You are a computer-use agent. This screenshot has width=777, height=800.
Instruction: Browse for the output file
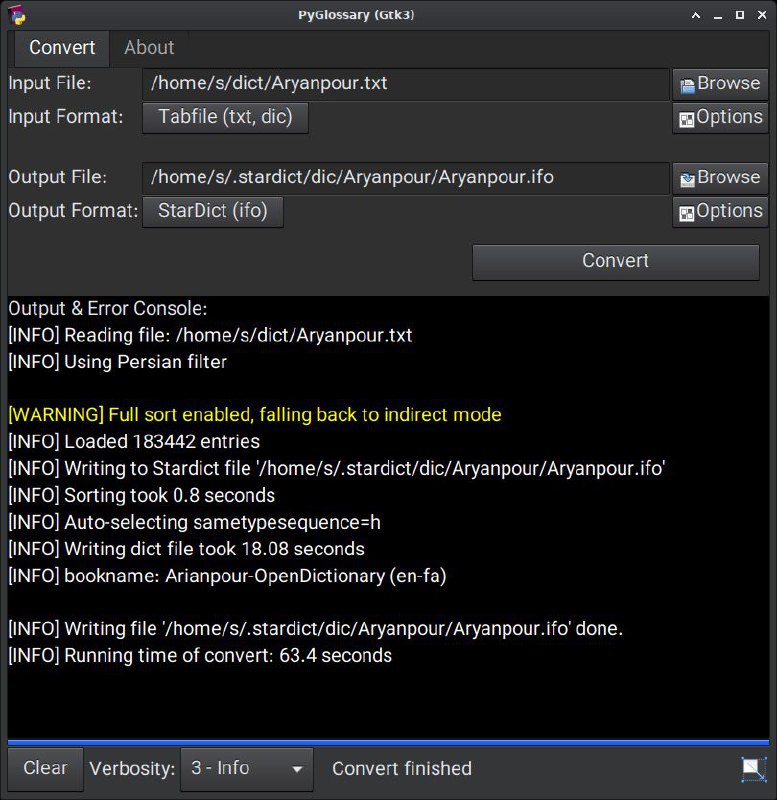720,178
